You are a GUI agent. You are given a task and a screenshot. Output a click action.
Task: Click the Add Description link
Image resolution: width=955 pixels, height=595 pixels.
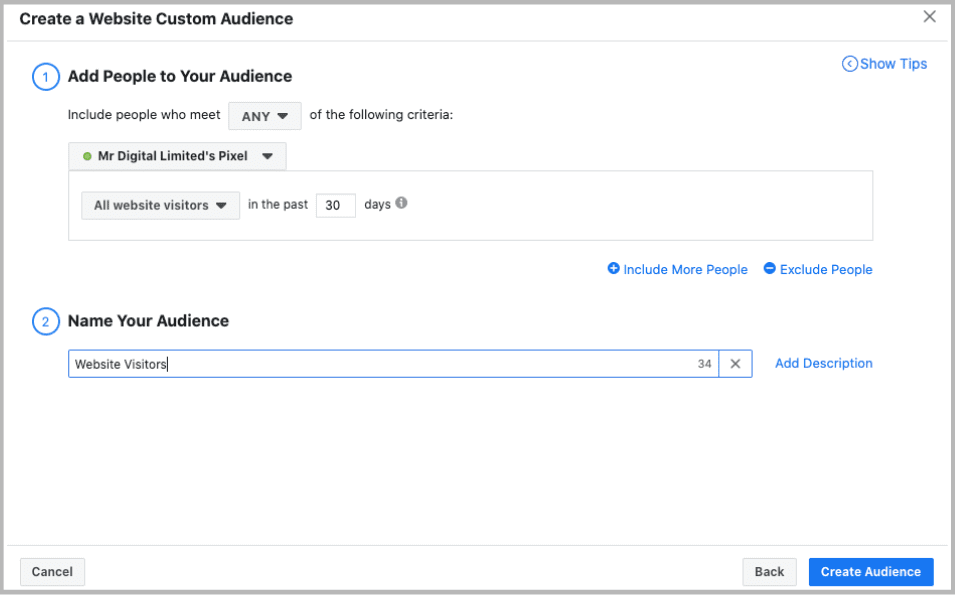point(823,364)
